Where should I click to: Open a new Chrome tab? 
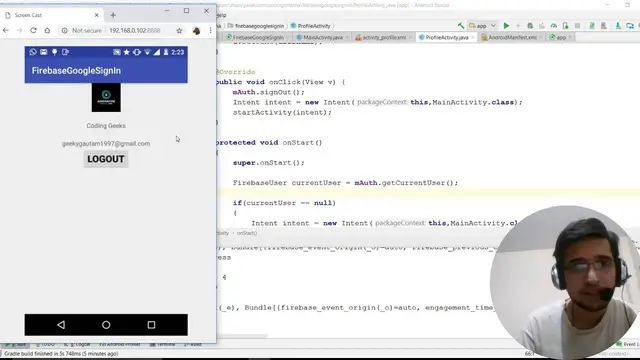113,15
